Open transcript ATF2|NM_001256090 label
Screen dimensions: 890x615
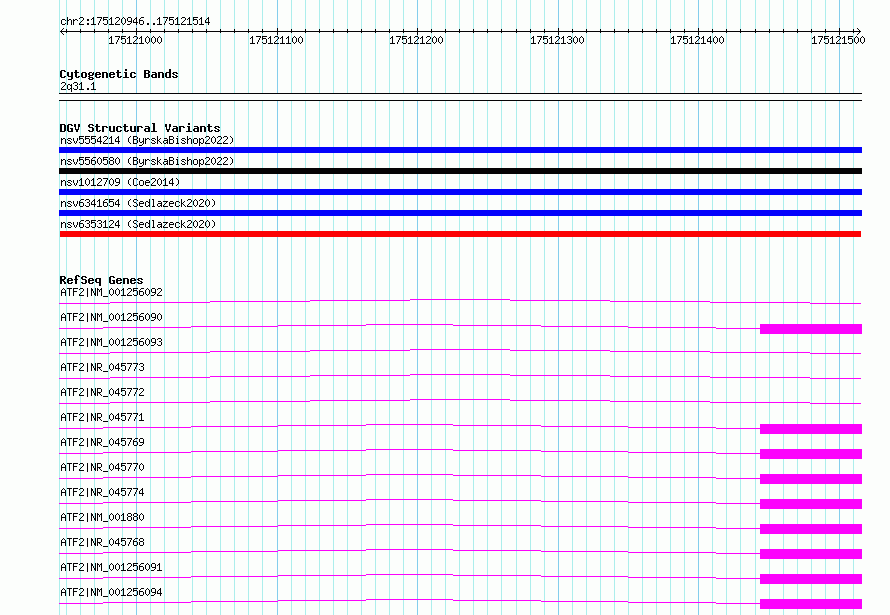(x=111, y=317)
